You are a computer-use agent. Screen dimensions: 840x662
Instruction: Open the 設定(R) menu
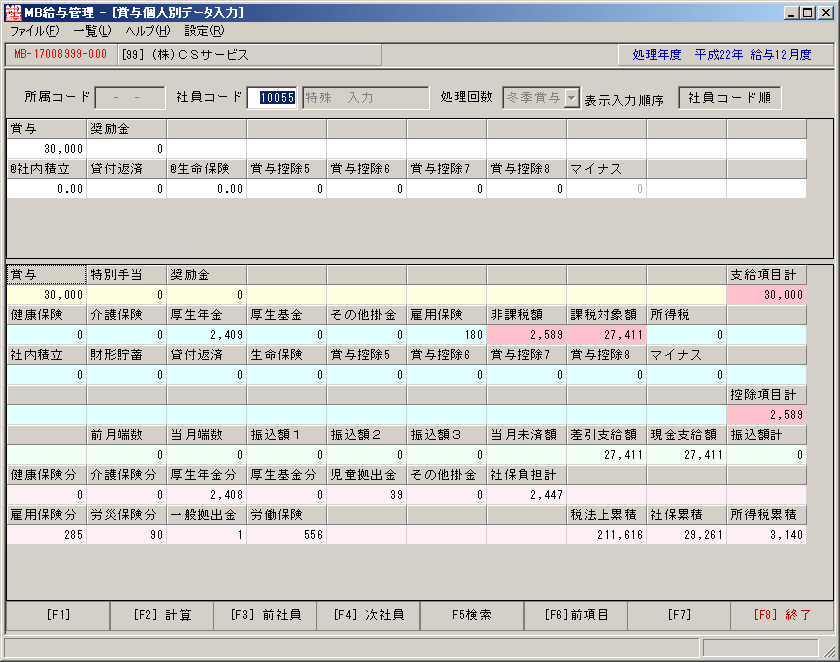204,31
